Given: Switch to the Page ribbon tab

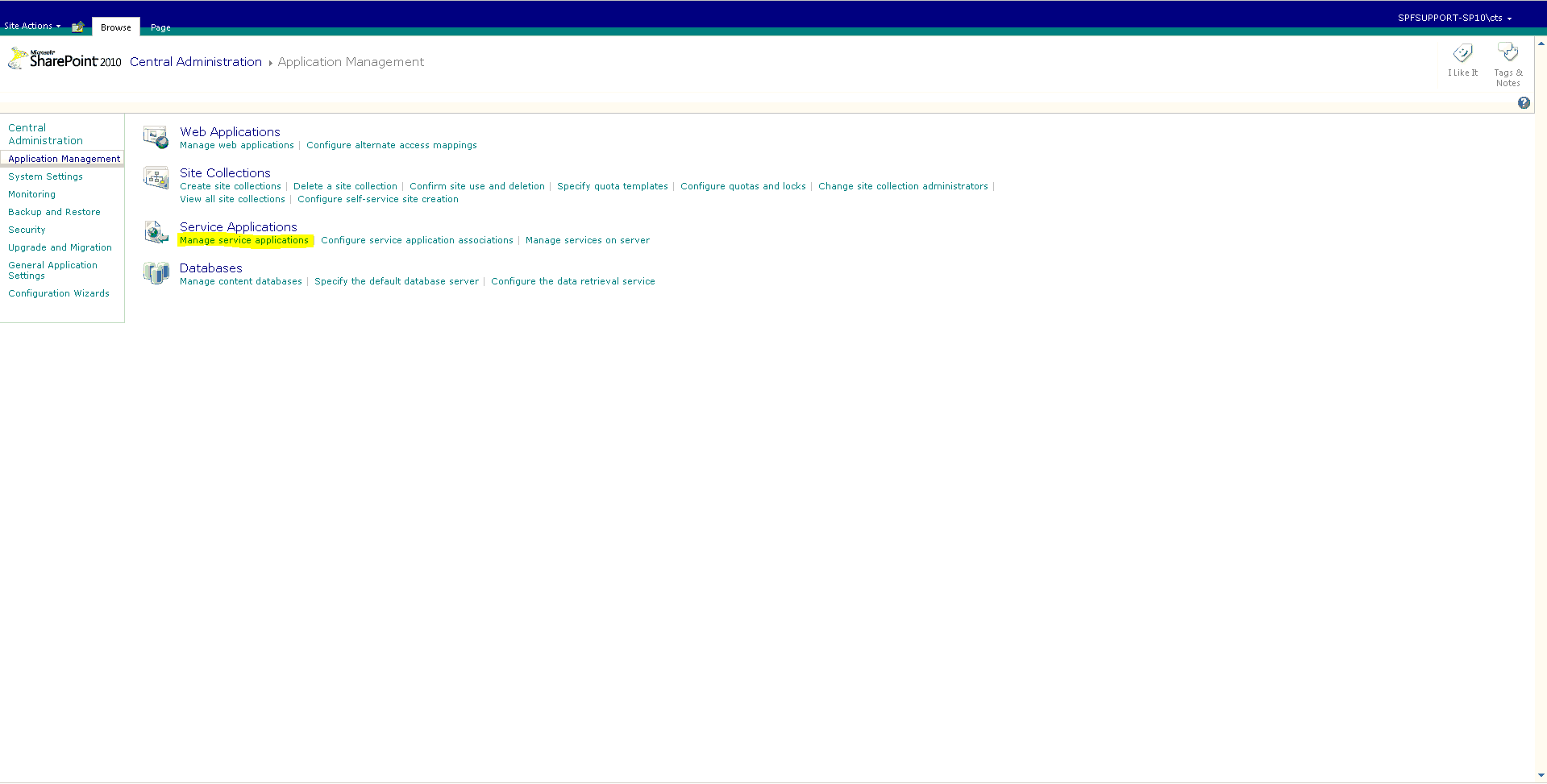Looking at the screenshot, I should (160, 27).
